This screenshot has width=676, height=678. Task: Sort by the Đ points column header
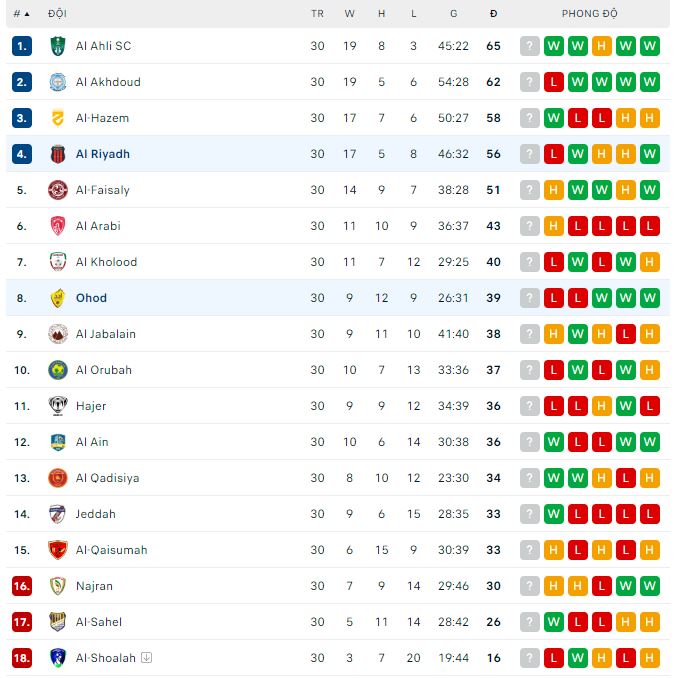pyautogui.click(x=493, y=14)
